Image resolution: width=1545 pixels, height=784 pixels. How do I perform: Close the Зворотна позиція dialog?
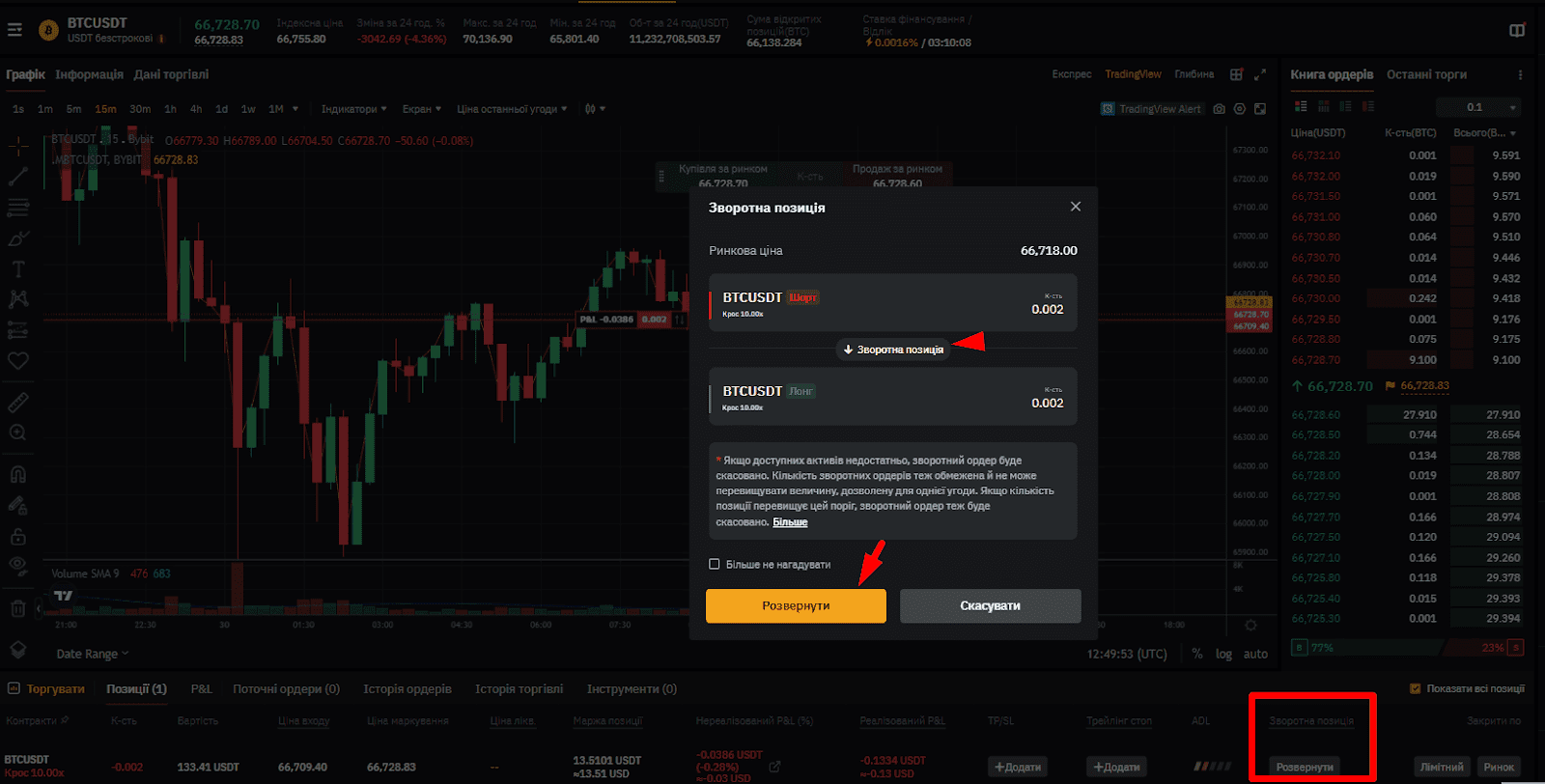[x=1076, y=207]
